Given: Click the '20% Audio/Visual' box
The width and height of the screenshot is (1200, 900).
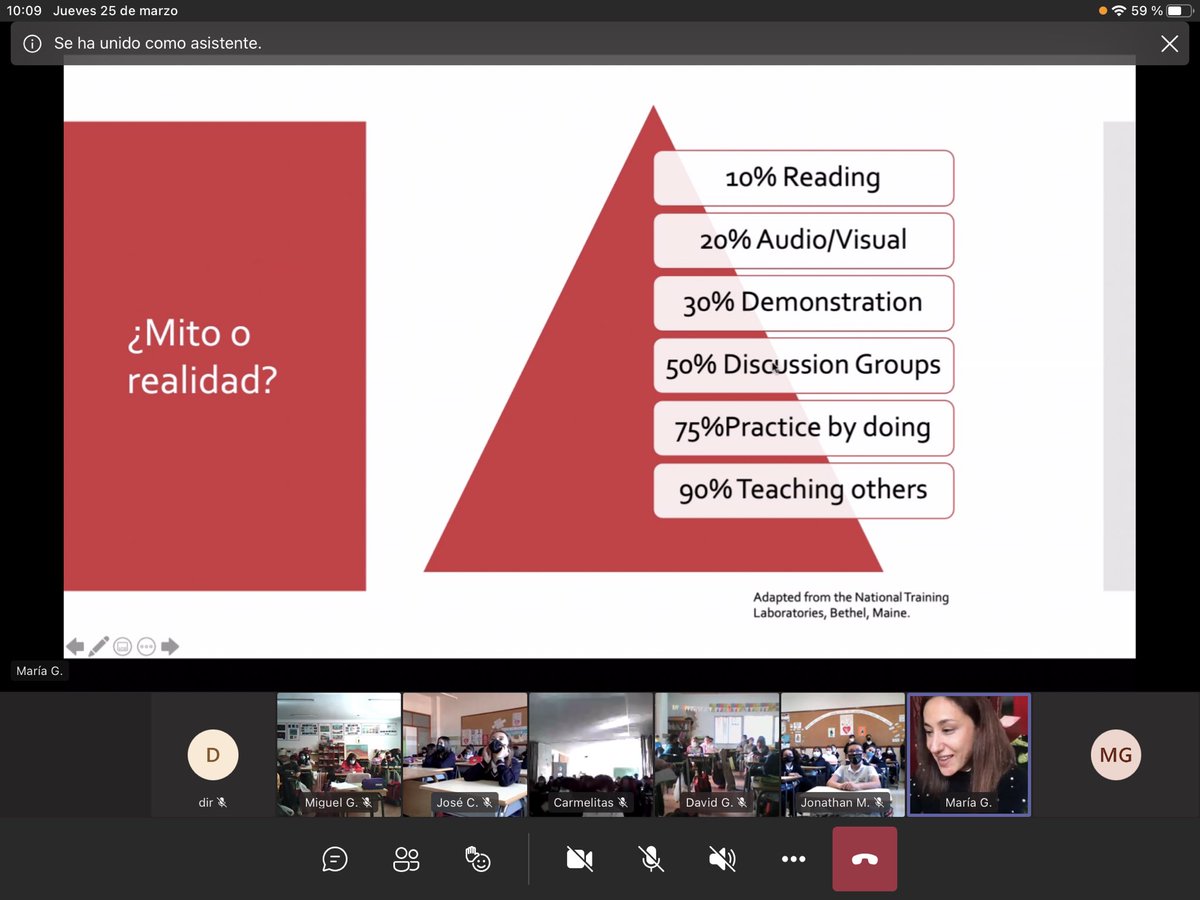Looking at the screenshot, I should 804,240.
